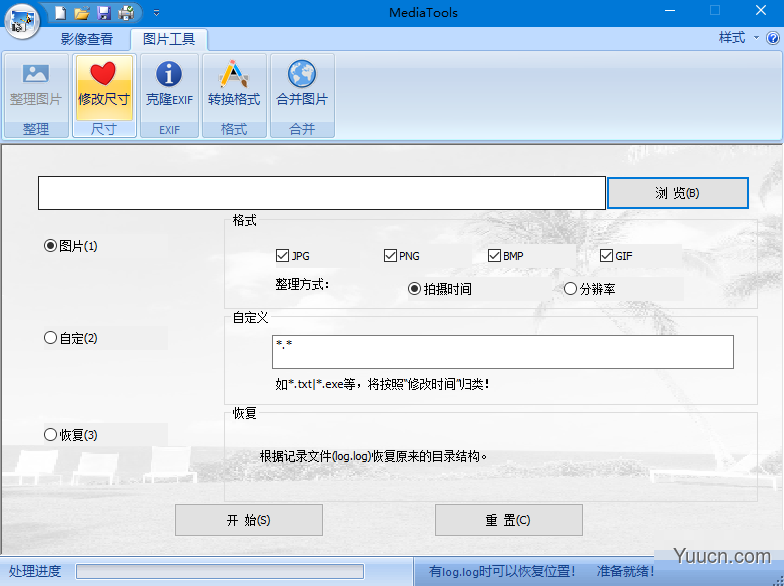The height and width of the screenshot is (586, 784).
Task: Toggle the BMP format checkbox
Action: pyautogui.click(x=506, y=256)
